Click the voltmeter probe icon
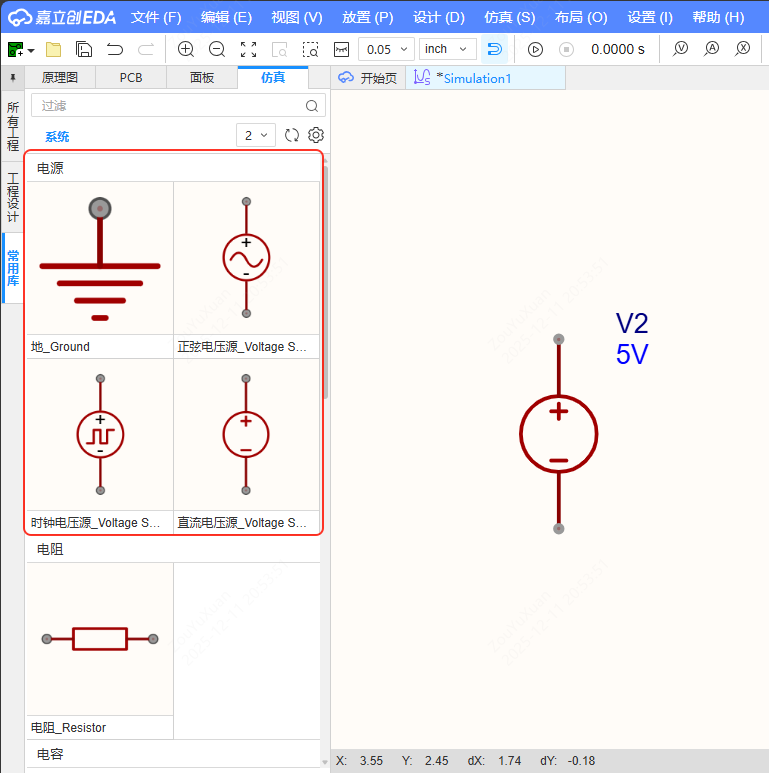This screenshot has width=769, height=773. pyautogui.click(x=681, y=48)
